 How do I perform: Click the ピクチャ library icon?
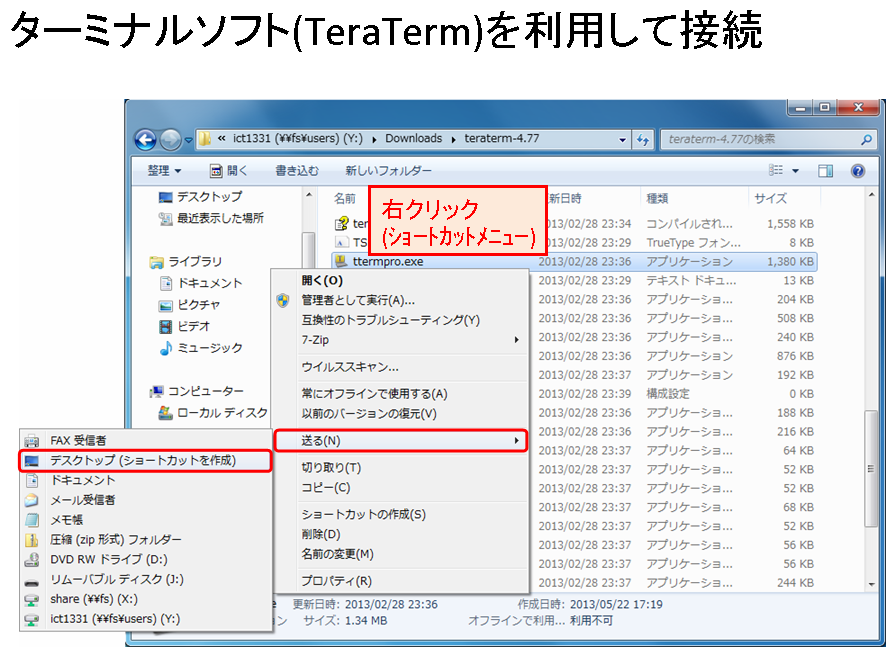[x=166, y=305]
